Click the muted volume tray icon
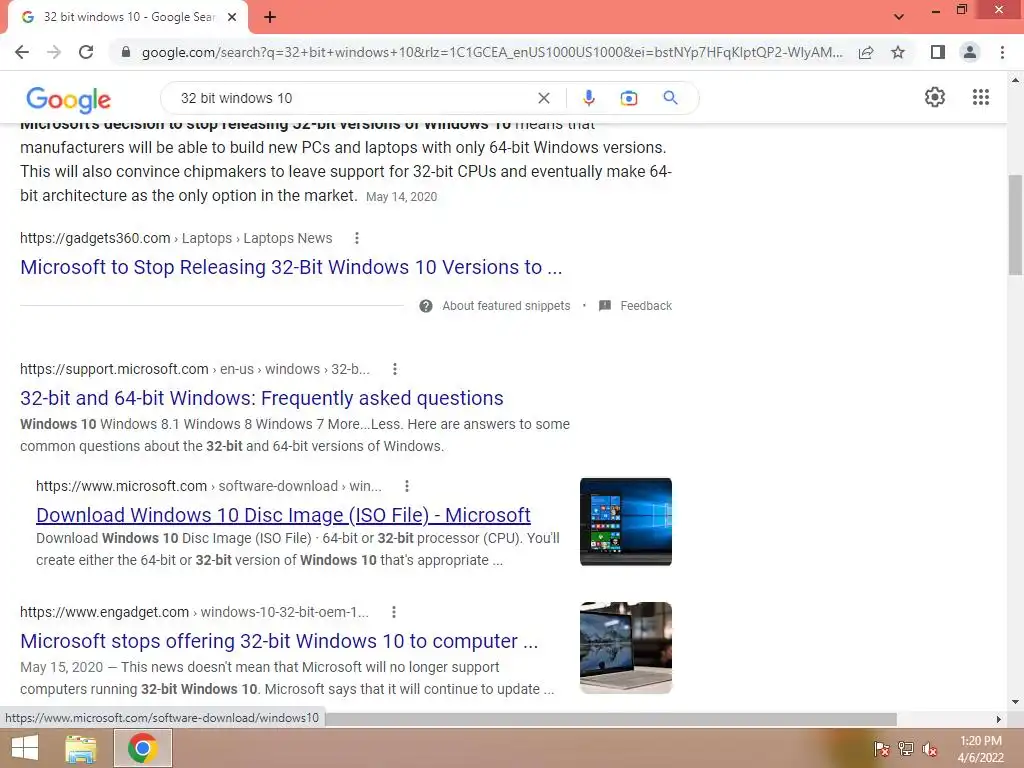The height and width of the screenshot is (768, 1024). point(930,749)
